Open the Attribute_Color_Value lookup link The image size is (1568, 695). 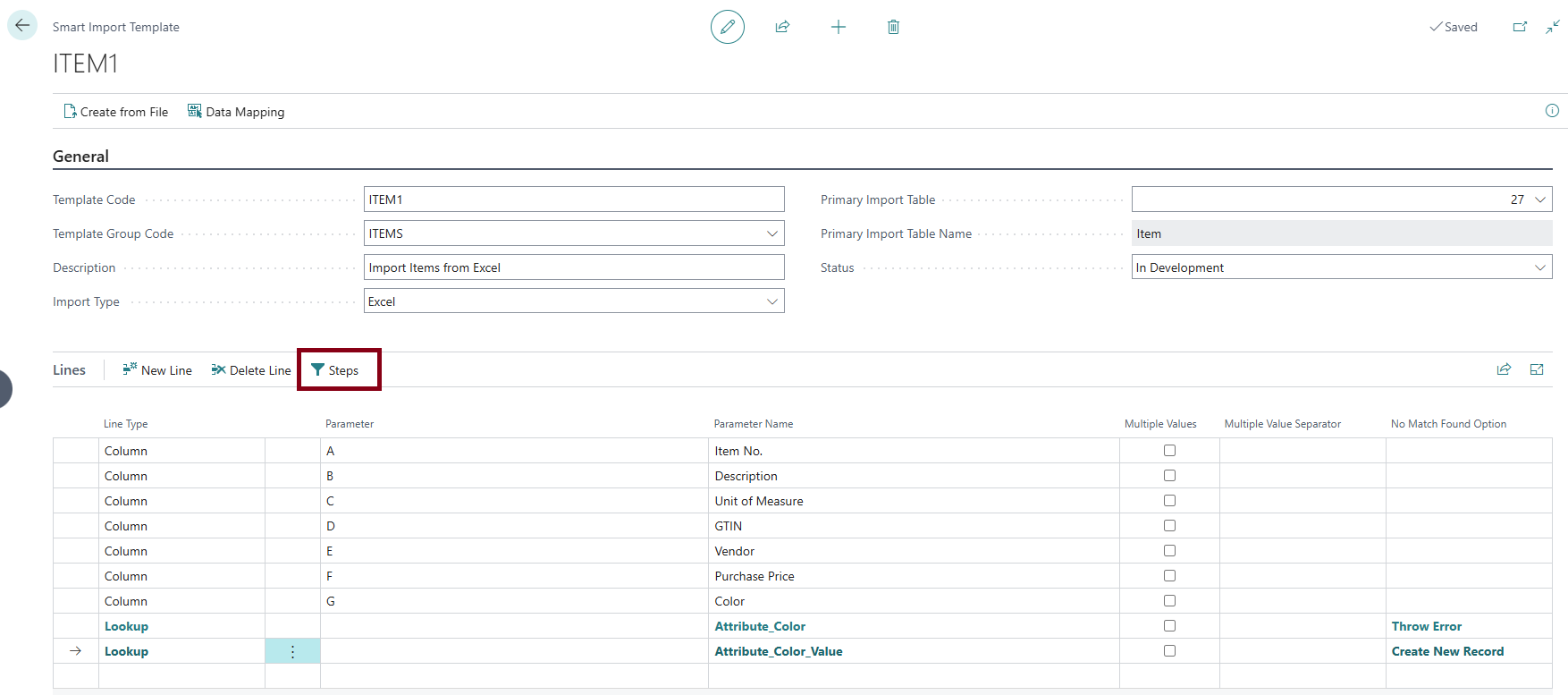point(779,651)
